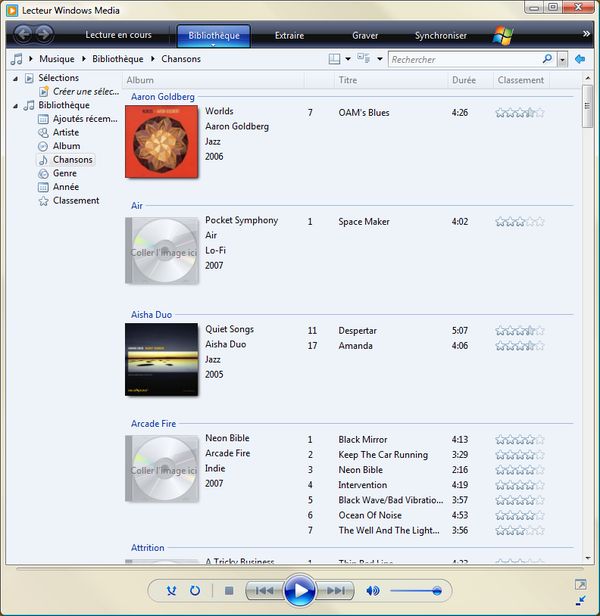The image size is (600, 616).
Task: Select Genre in the library tree
Action: pyautogui.click(x=65, y=173)
